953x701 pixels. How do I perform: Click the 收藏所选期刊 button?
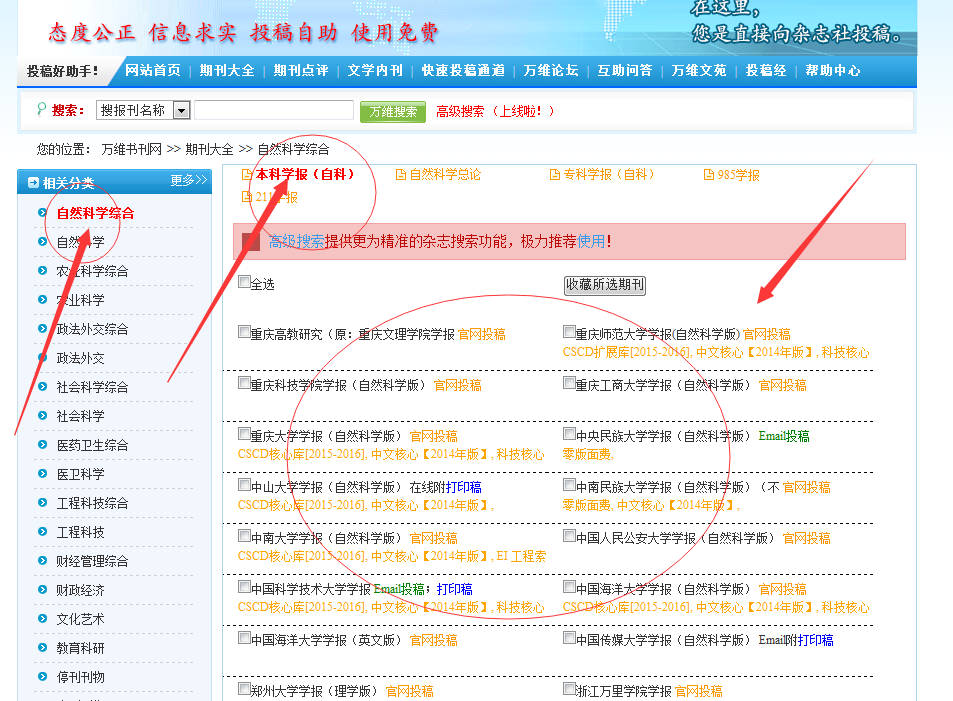point(605,285)
